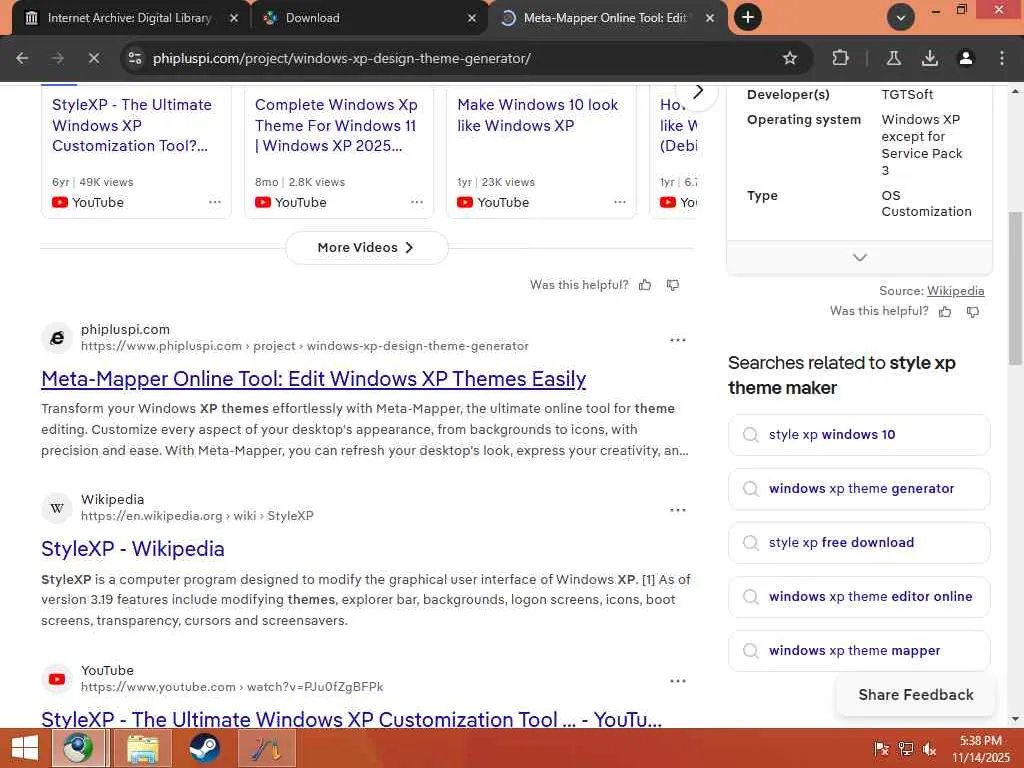This screenshot has width=1024, height=768.
Task: Click the Share Feedback button
Action: click(916, 695)
